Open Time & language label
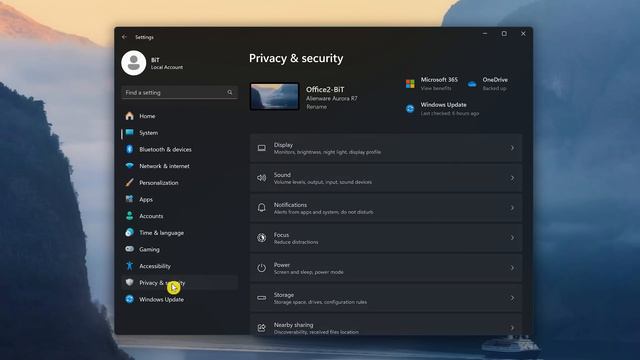This screenshot has width=640, height=360. coord(162,233)
